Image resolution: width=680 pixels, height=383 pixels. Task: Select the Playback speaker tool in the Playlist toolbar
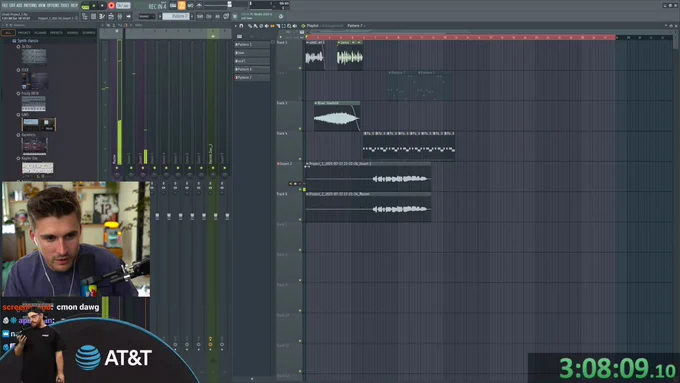[295, 26]
